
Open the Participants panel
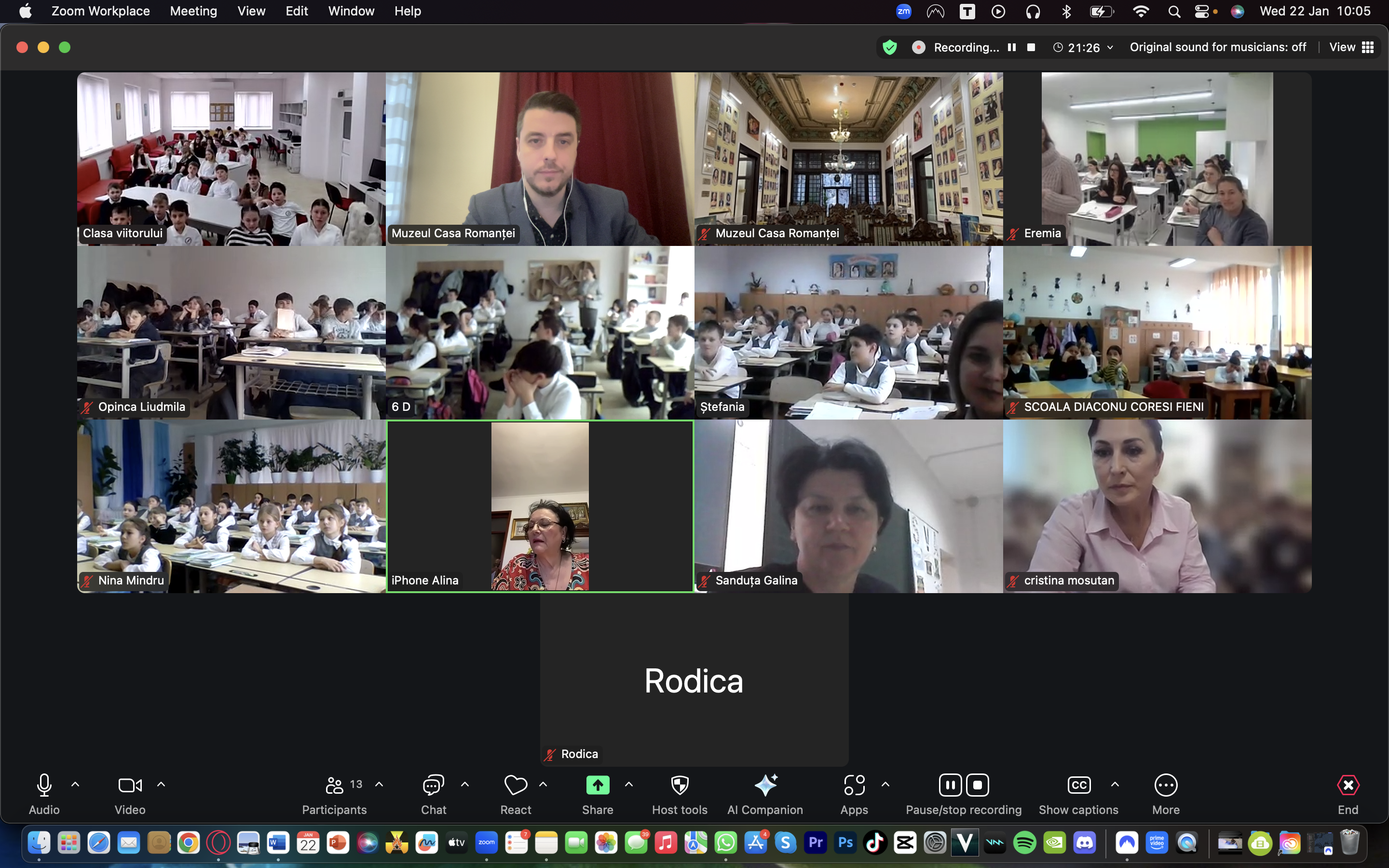(335, 786)
